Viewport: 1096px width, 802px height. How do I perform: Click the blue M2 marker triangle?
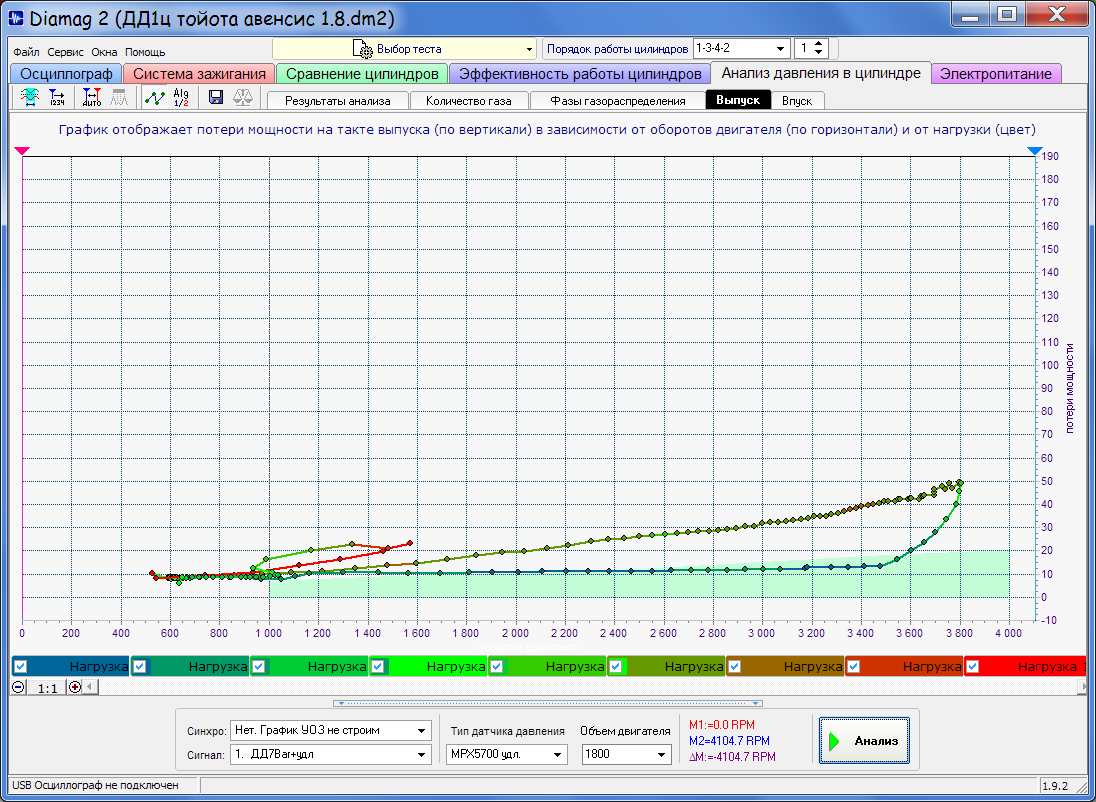pyautogui.click(x=1035, y=151)
